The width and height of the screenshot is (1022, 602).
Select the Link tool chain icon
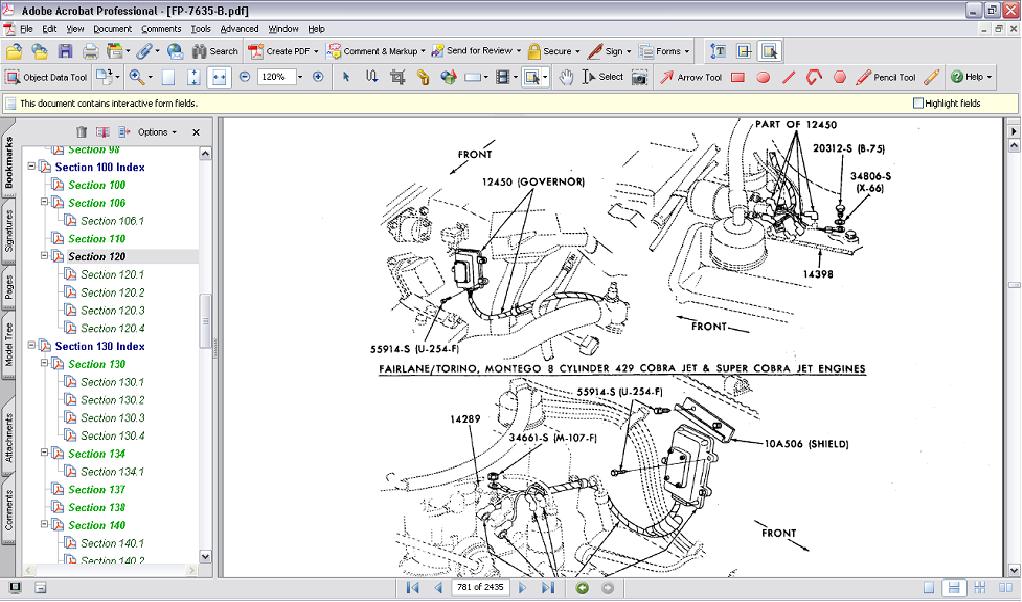pyautogui.click(x=423, y=77)
